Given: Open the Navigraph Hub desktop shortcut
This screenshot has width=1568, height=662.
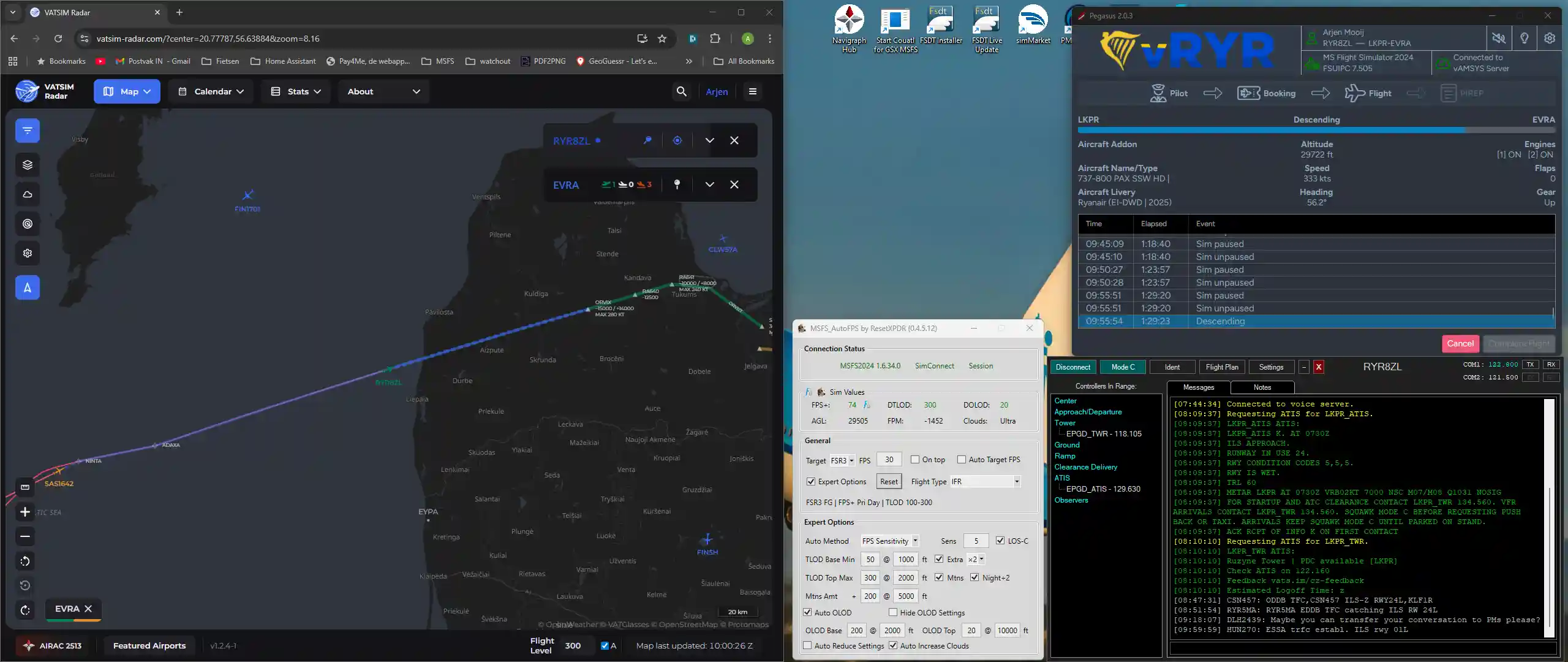Looking at the screenshot, I should pyautogui.click(x=849, y=29).
